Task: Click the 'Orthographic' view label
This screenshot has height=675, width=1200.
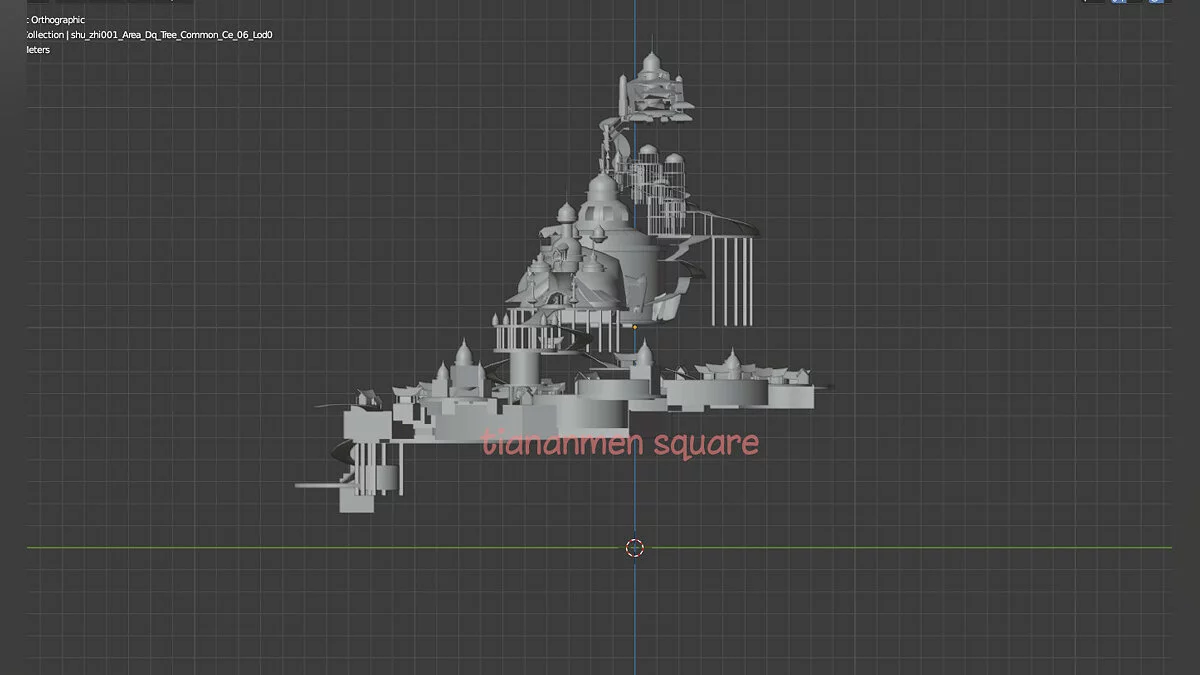Action: [x=58, y=20]
